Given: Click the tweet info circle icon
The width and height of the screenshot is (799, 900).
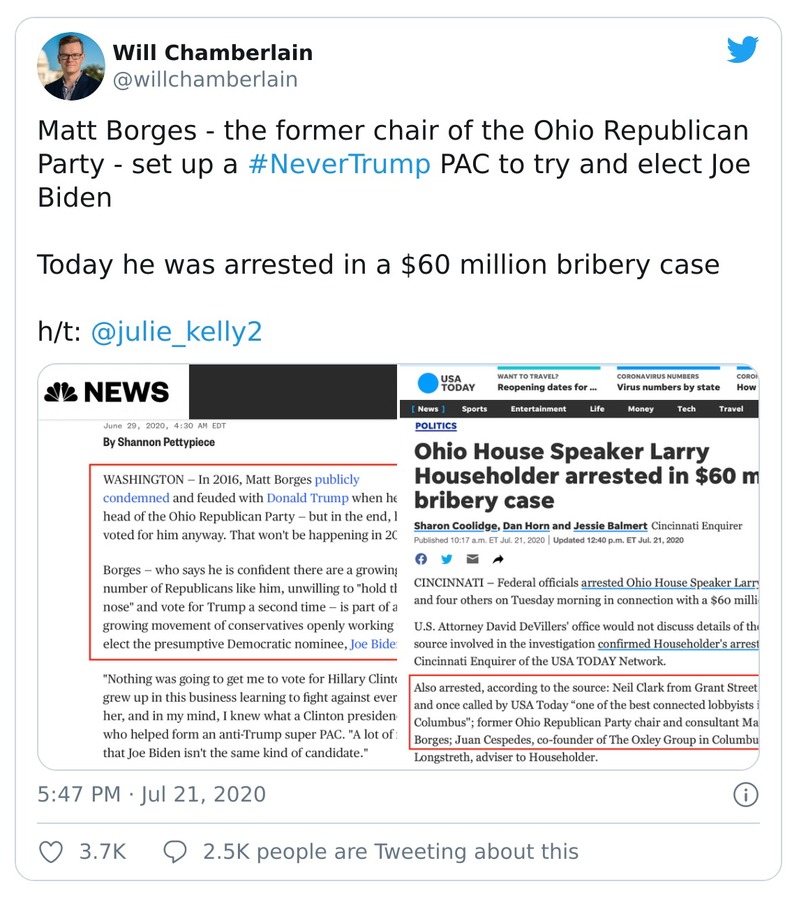Looking at the screenshot, I should click(x=745, y=795).
